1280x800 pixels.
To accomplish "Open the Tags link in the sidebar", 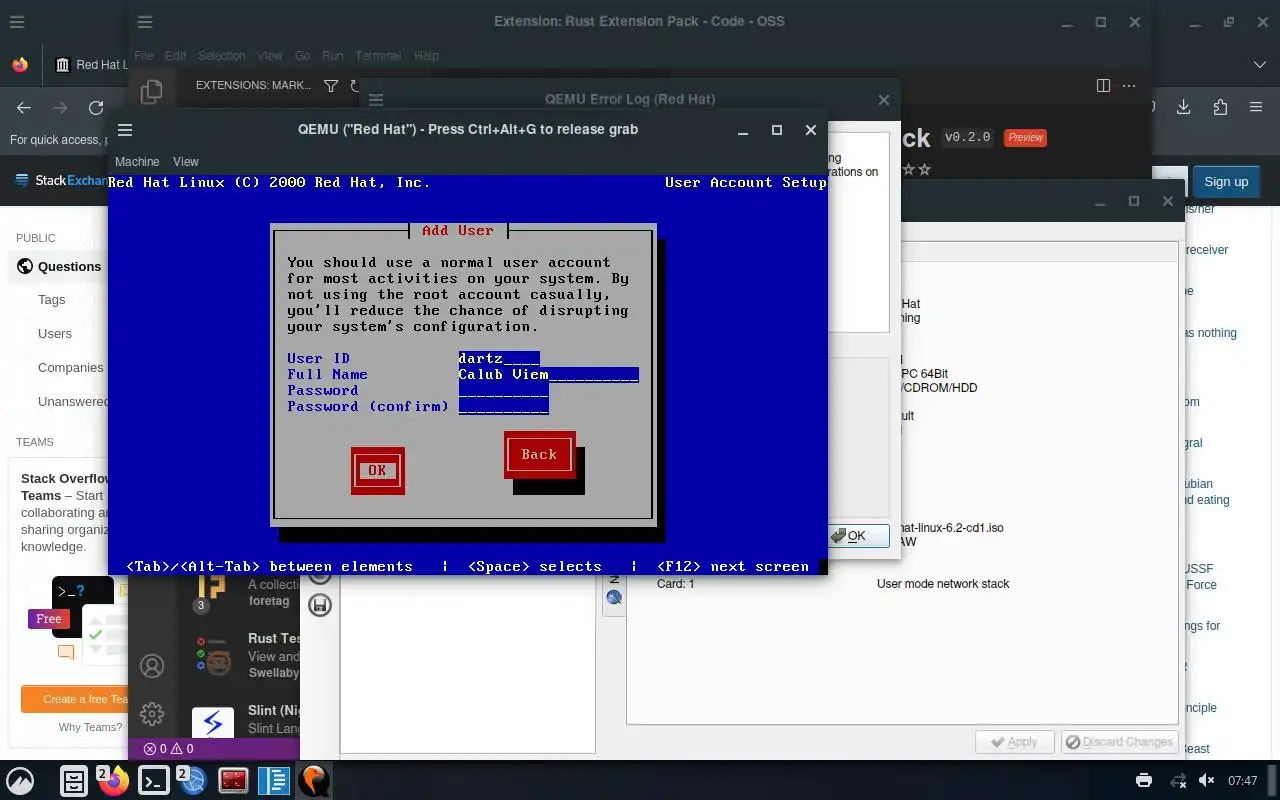I will click(x=52, y=300).
